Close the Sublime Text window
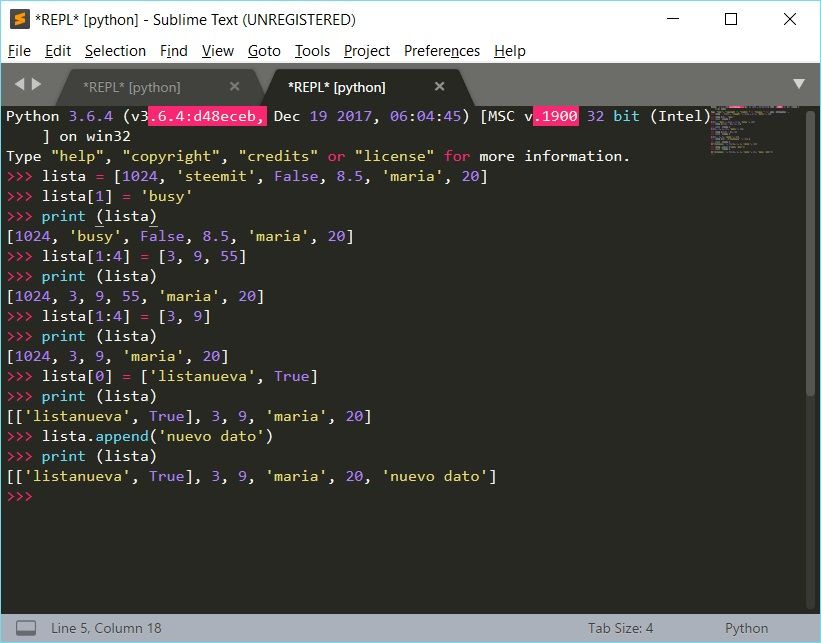Viewport: 821px width, 643px height. [790, 19]
